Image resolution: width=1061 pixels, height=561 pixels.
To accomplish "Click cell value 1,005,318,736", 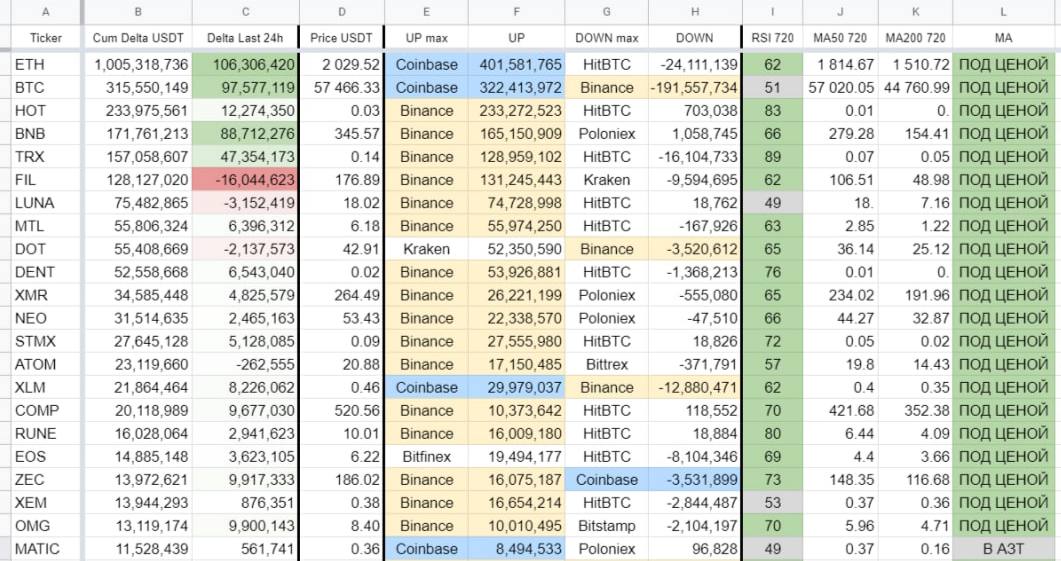I will tap(138, 65).
